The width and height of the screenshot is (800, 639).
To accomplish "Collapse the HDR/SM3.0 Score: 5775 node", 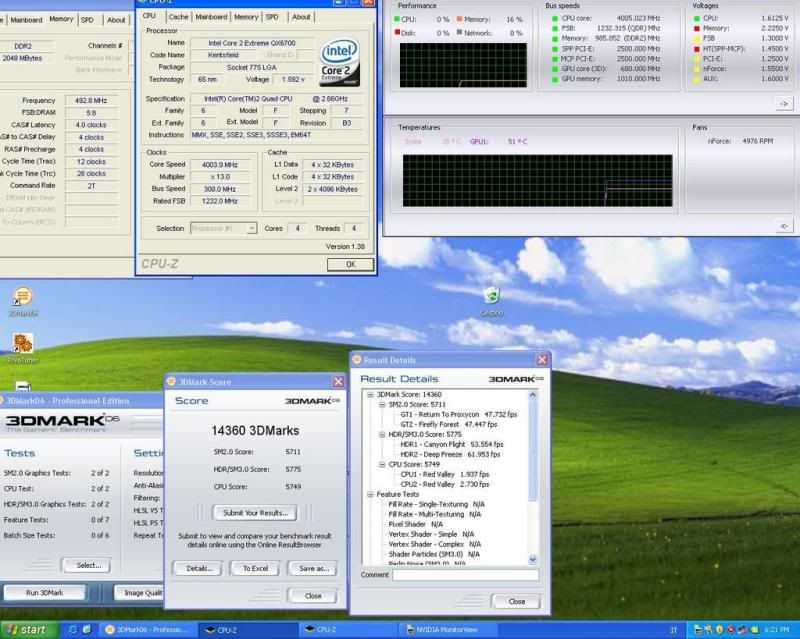I will click(x=382, y=434).
